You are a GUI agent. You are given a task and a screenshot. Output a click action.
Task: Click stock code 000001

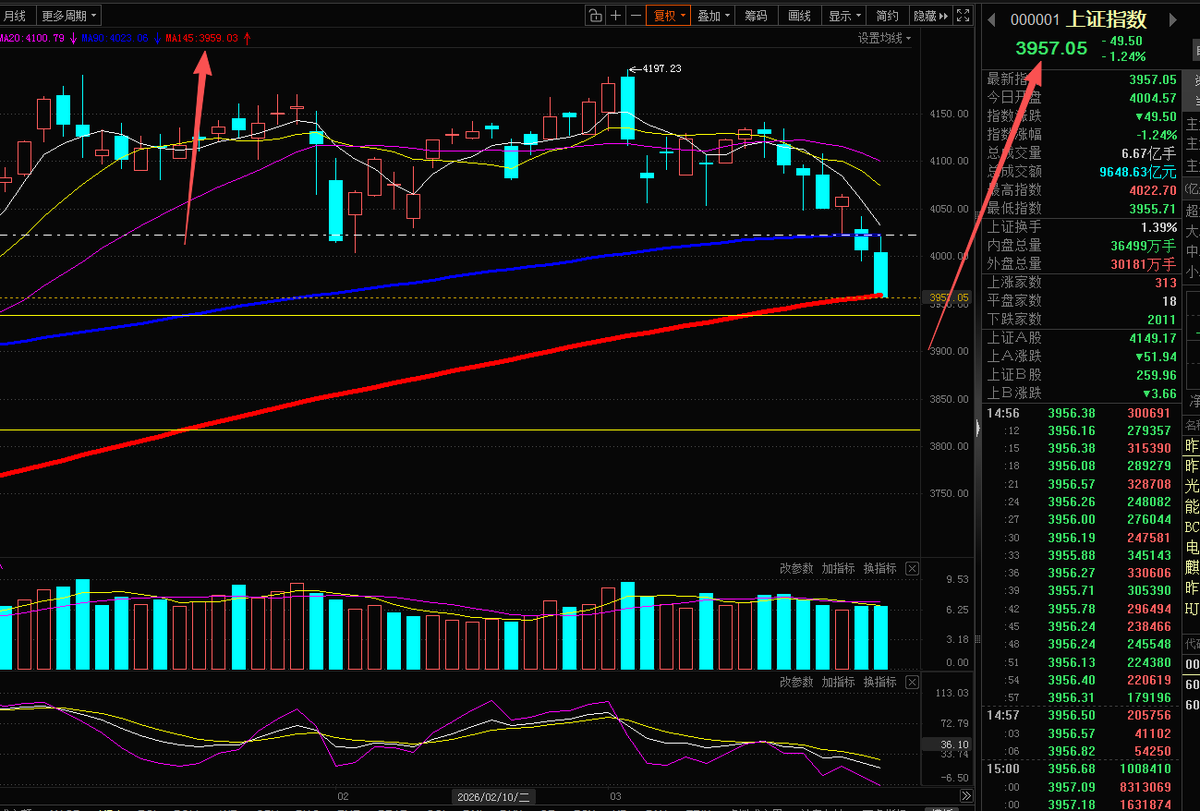[x=1035, y=20]
